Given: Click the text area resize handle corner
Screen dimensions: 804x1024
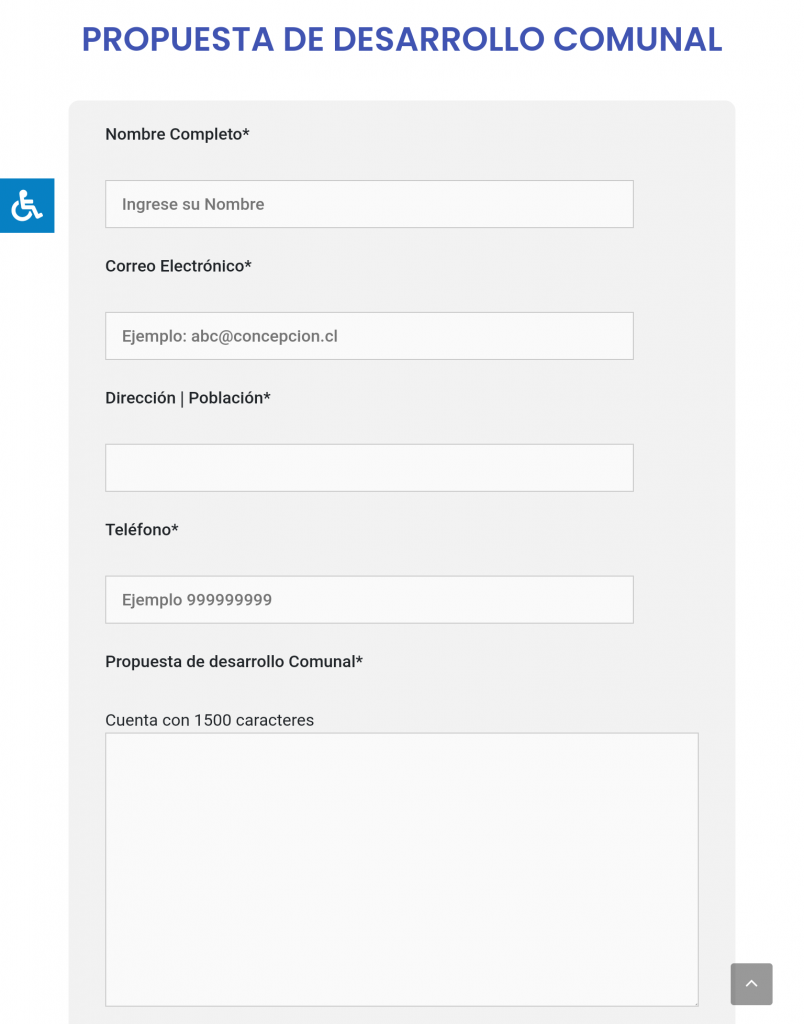Looking at the screenshot, I should [694, 1002].
